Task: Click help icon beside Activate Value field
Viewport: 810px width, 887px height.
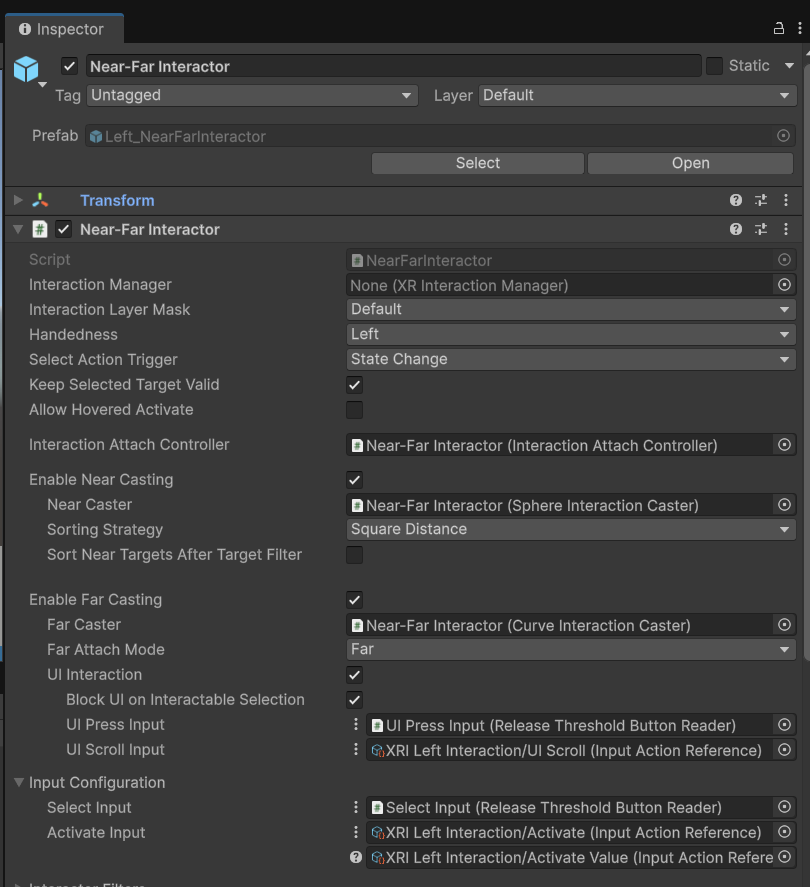Action: pos(355,857)
